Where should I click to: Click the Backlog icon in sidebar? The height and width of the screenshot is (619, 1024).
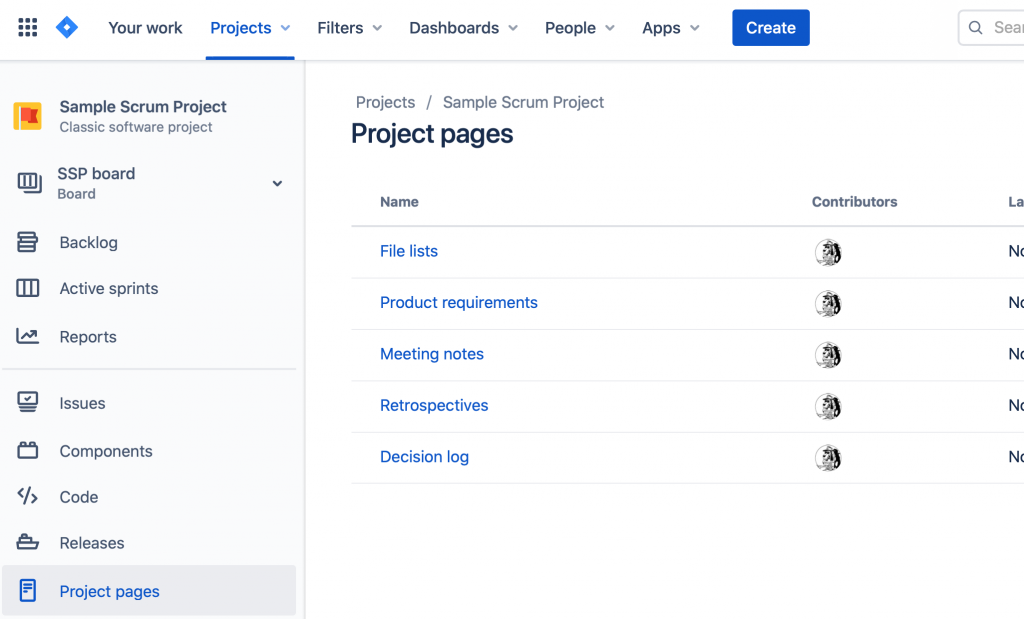27,242
